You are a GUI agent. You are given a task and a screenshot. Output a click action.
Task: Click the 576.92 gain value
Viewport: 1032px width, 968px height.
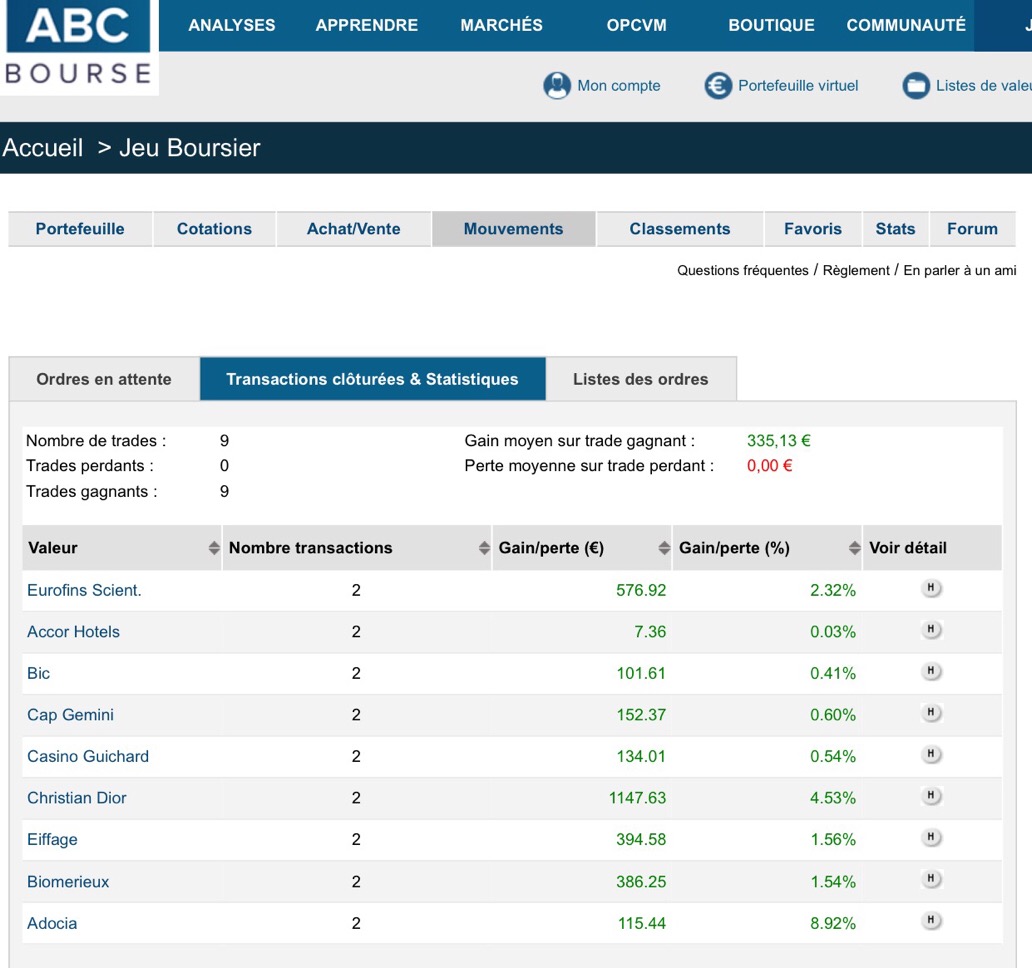[x=641, y=590]
